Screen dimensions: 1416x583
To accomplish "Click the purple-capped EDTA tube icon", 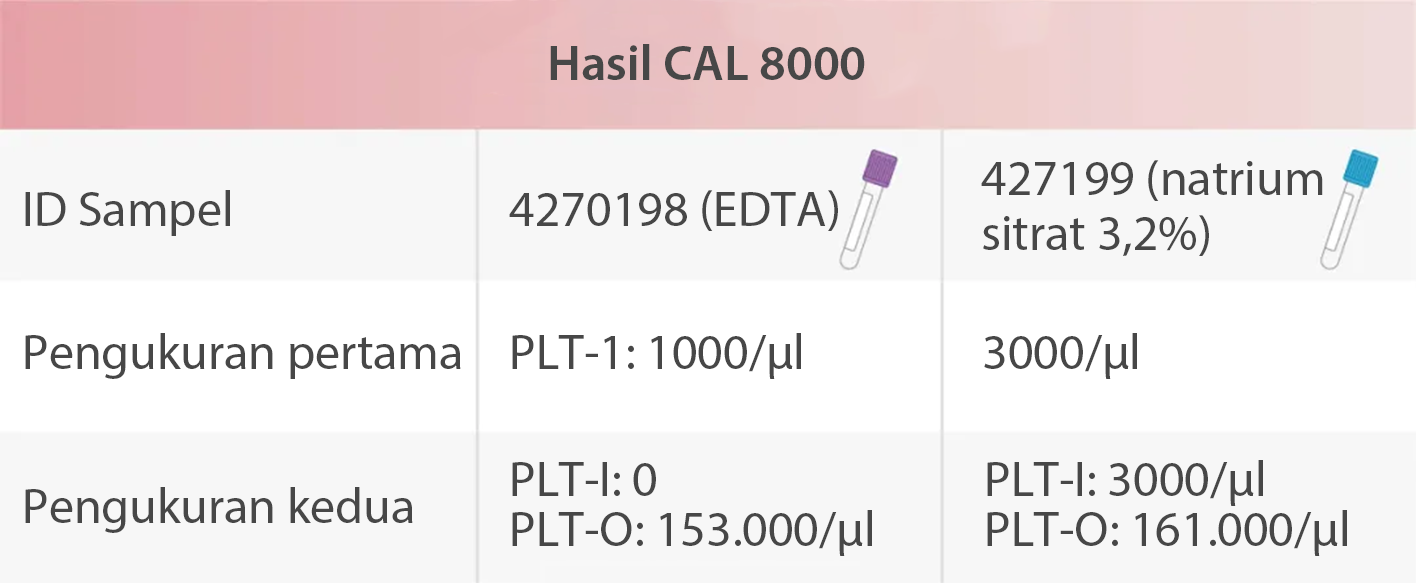I will point(868,208).
